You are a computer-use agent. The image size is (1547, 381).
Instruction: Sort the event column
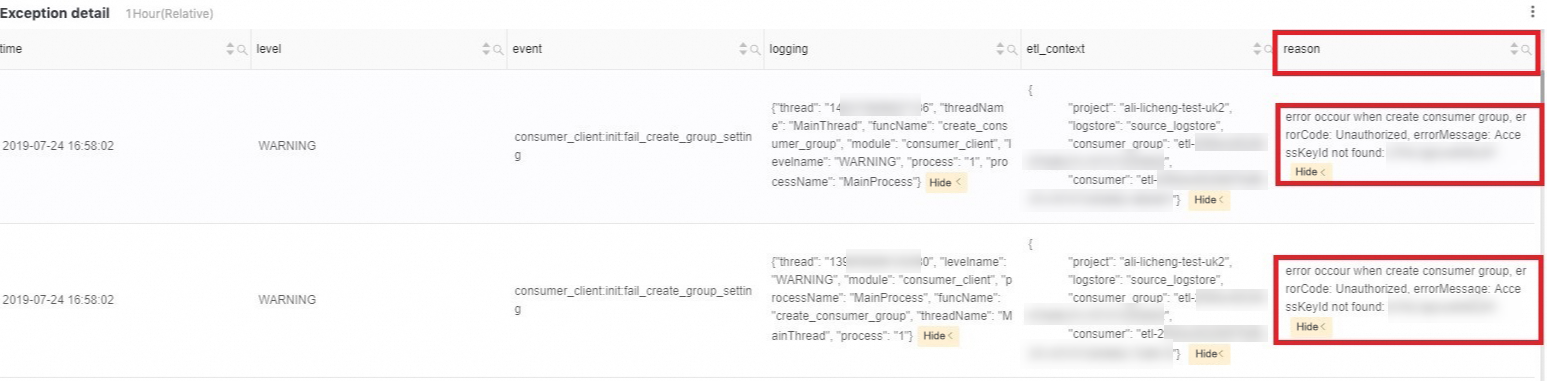(742, 48)
